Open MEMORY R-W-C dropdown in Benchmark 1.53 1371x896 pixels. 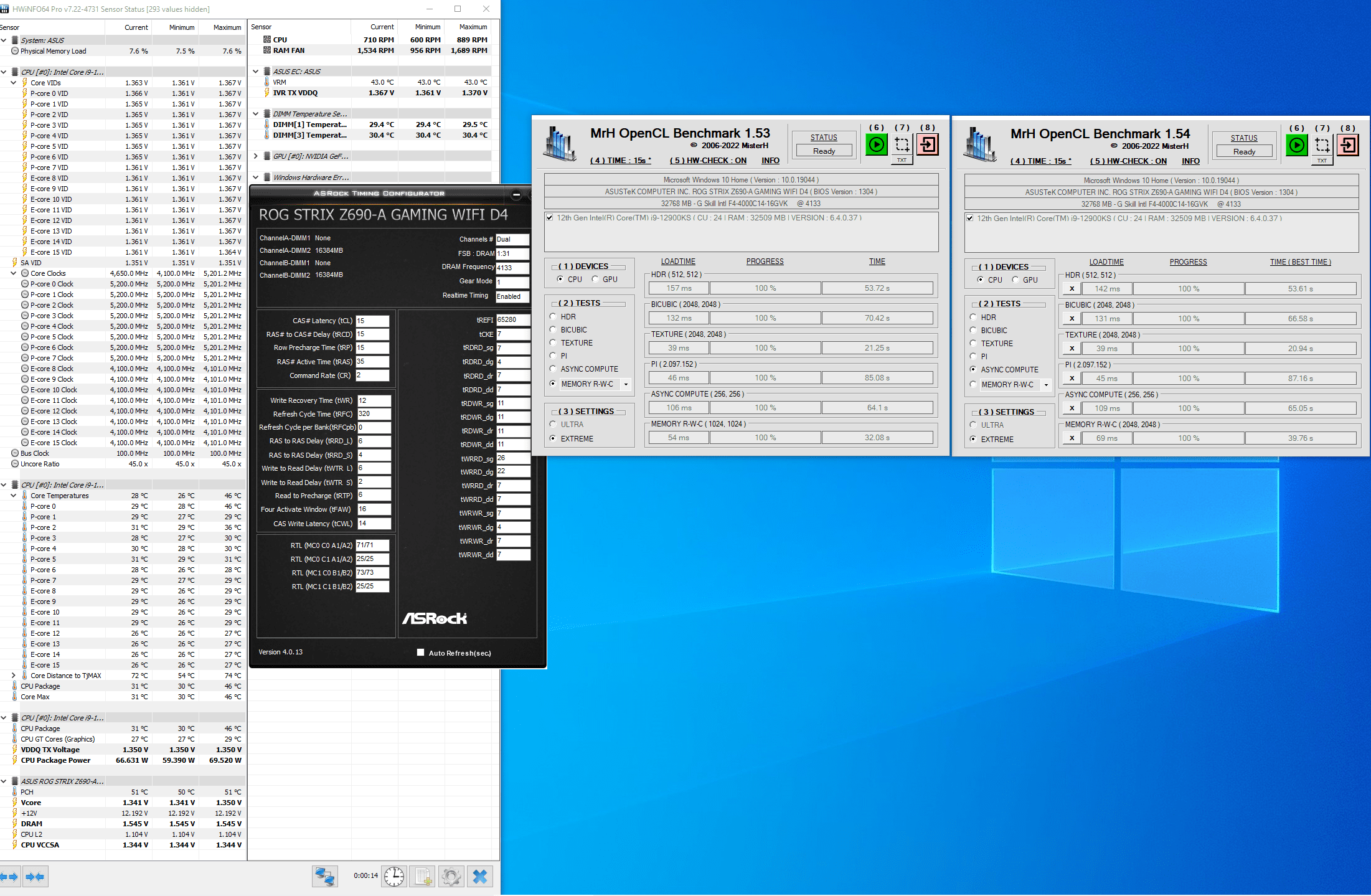(x=626, y=384)
